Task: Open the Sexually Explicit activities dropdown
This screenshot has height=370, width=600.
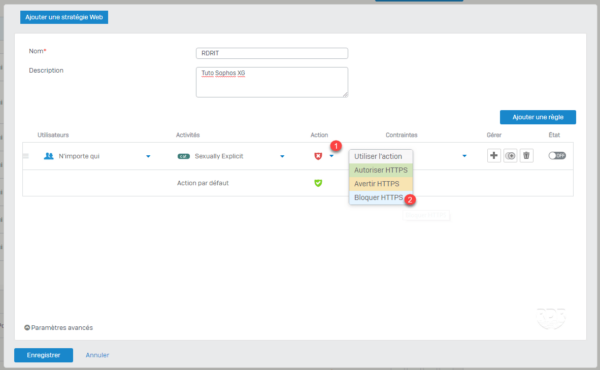Action: point(282,156)
